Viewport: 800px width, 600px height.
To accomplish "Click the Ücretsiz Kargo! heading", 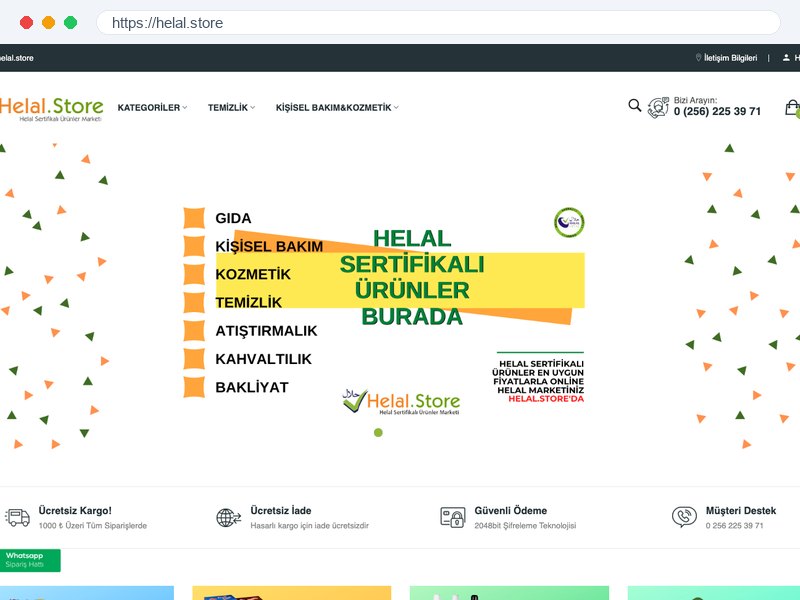I will 75,511.
